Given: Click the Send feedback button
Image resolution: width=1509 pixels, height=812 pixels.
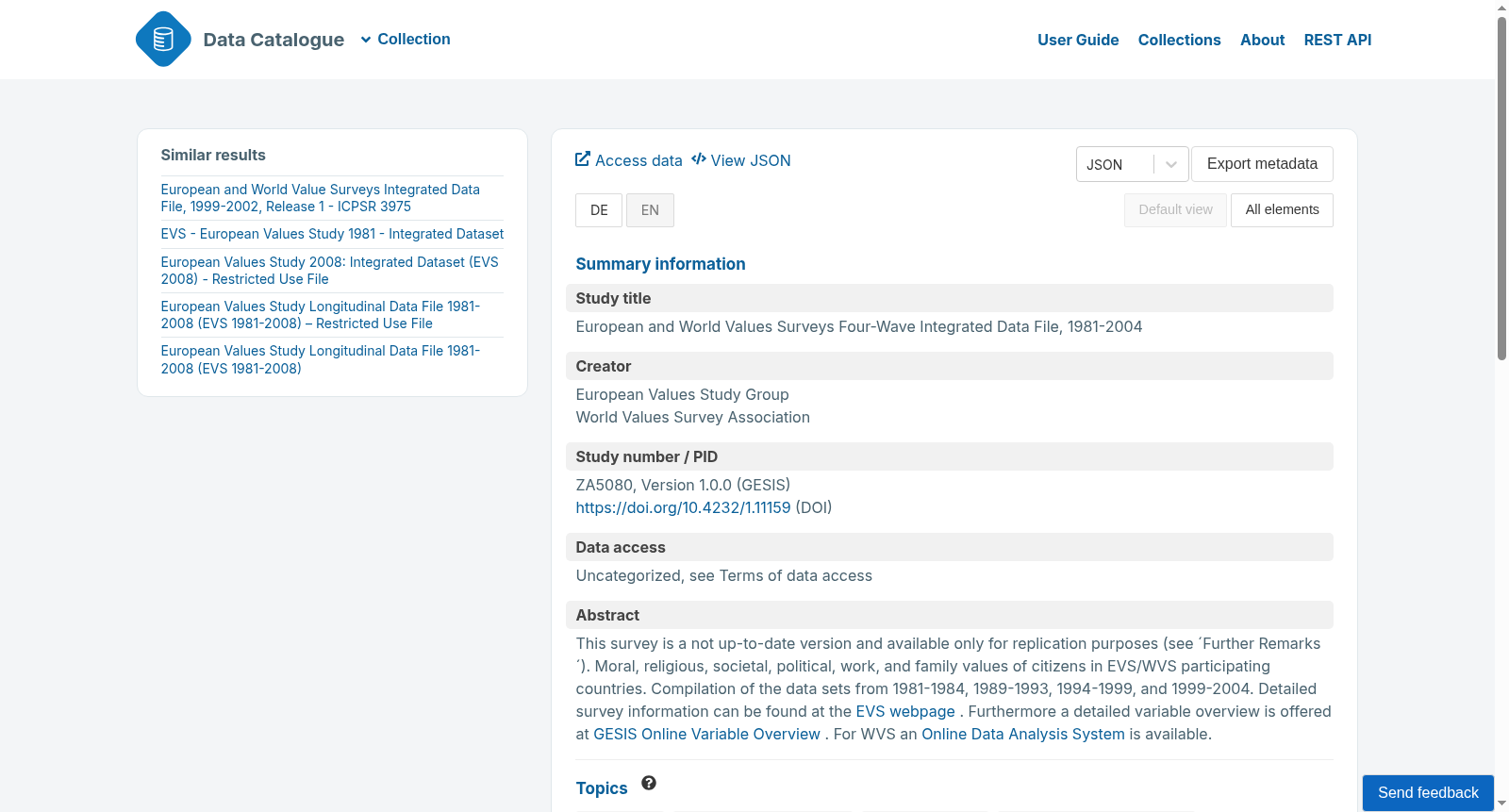Looking at the screenshot, I should [x=1428, y=793].
